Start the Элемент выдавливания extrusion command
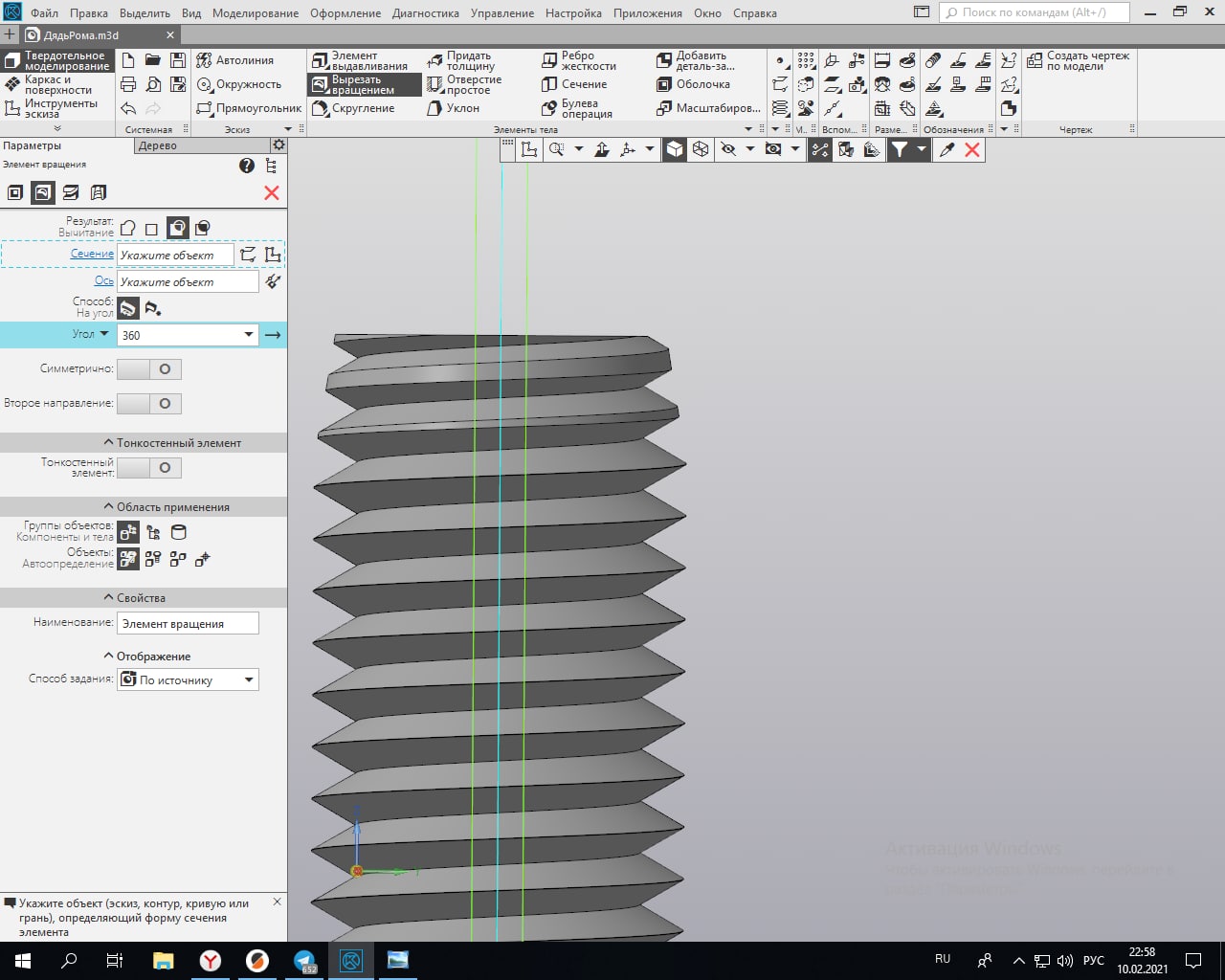This screenshot has width=1225, height=980. coord(361,60)
